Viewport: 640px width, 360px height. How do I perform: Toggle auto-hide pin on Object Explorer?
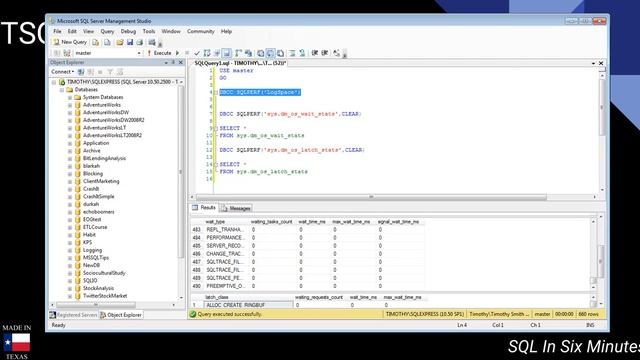173,62
